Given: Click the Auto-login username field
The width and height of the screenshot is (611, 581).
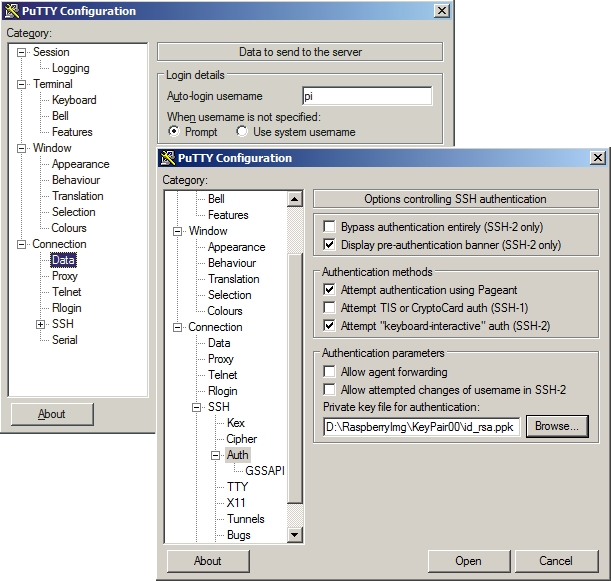Looking at the screenshot, I should click(366, 96).
